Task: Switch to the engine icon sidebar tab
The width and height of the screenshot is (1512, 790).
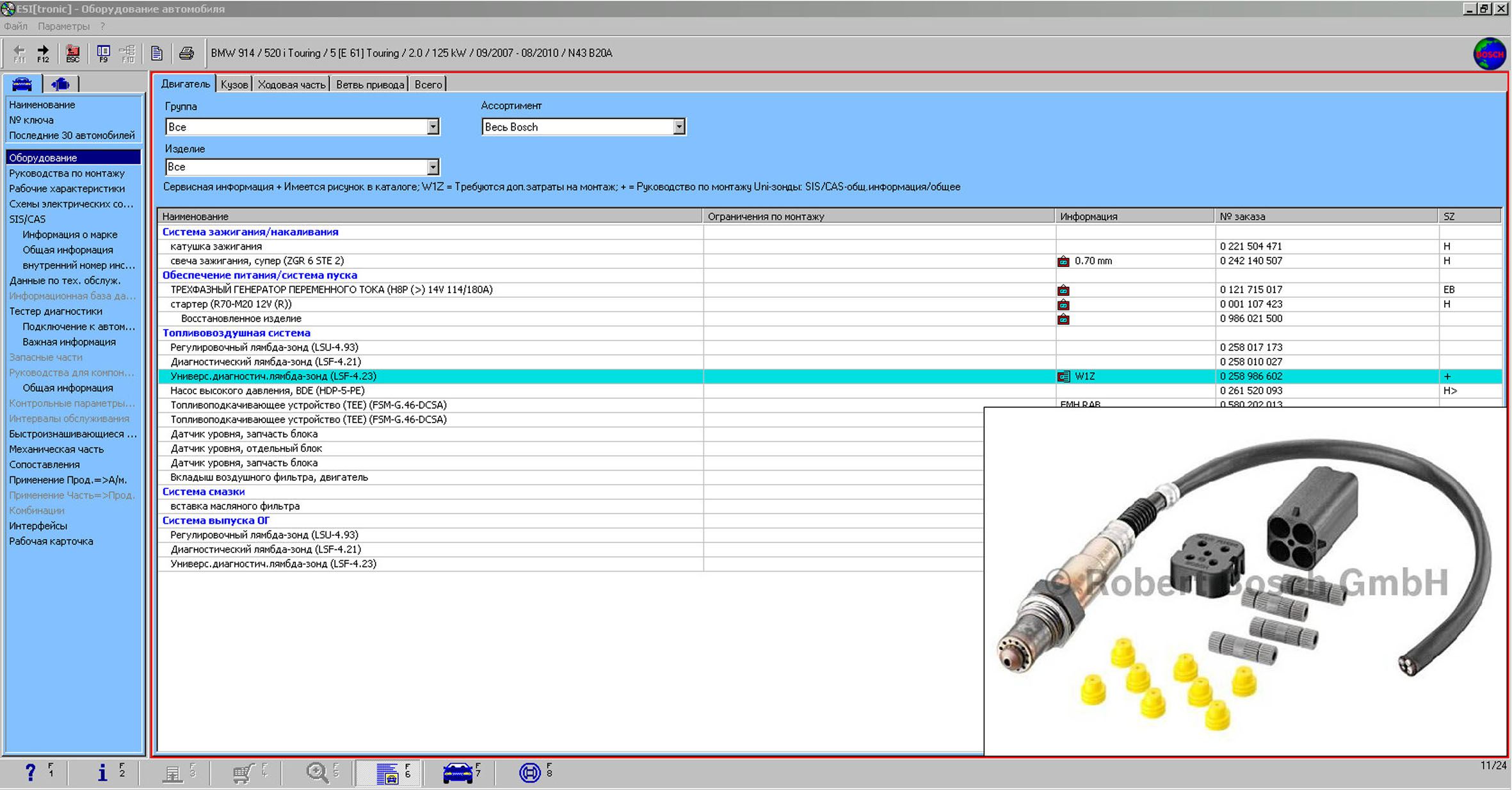Action: 61,84
